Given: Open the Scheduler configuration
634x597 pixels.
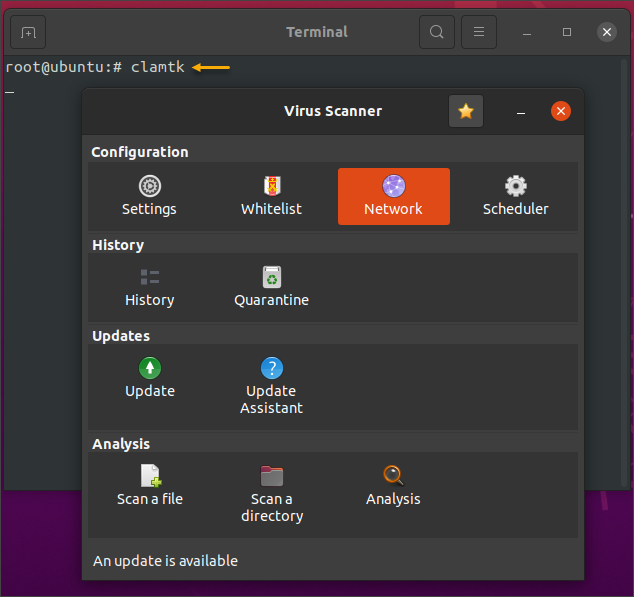Looking at the screenshot, I should coord(516,196).
